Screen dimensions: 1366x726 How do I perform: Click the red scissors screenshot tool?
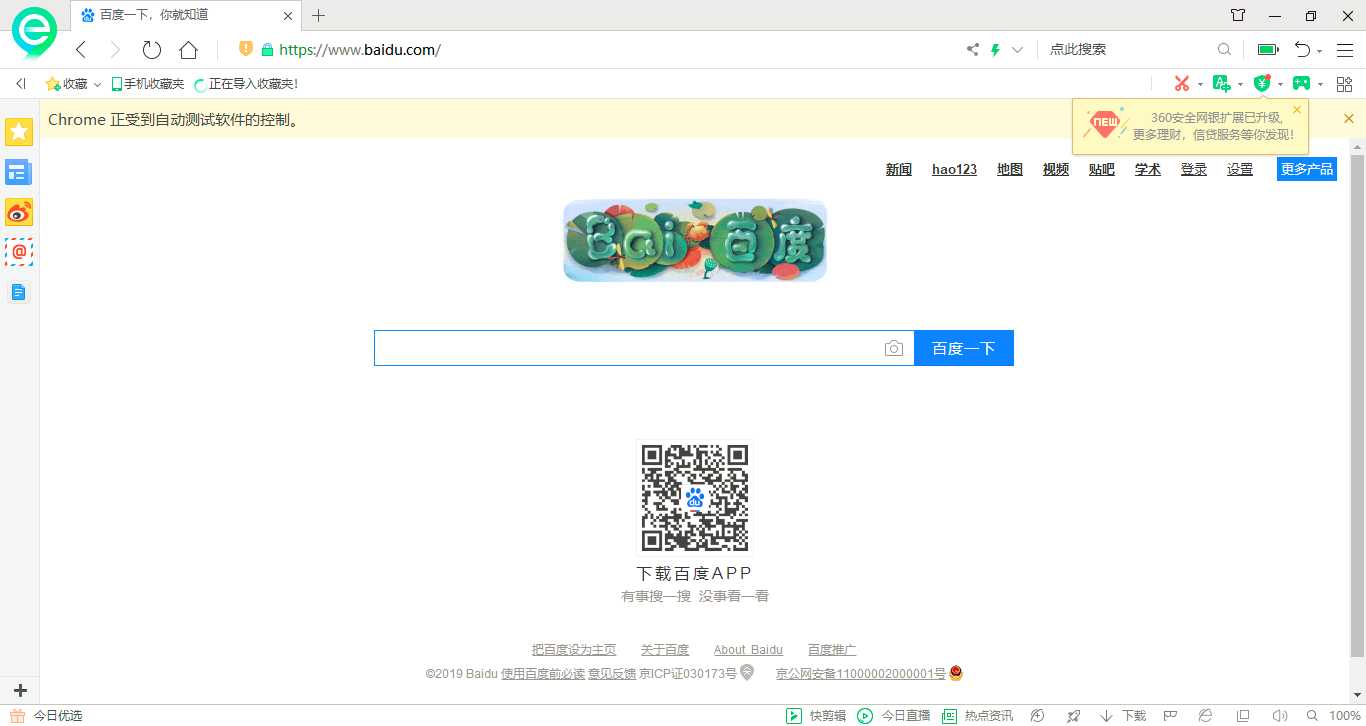pos(1182,84)
